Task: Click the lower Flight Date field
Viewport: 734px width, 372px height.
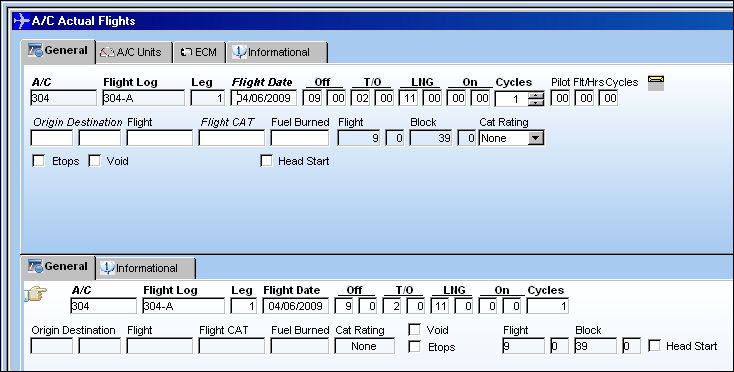Action: click(296, 306)
